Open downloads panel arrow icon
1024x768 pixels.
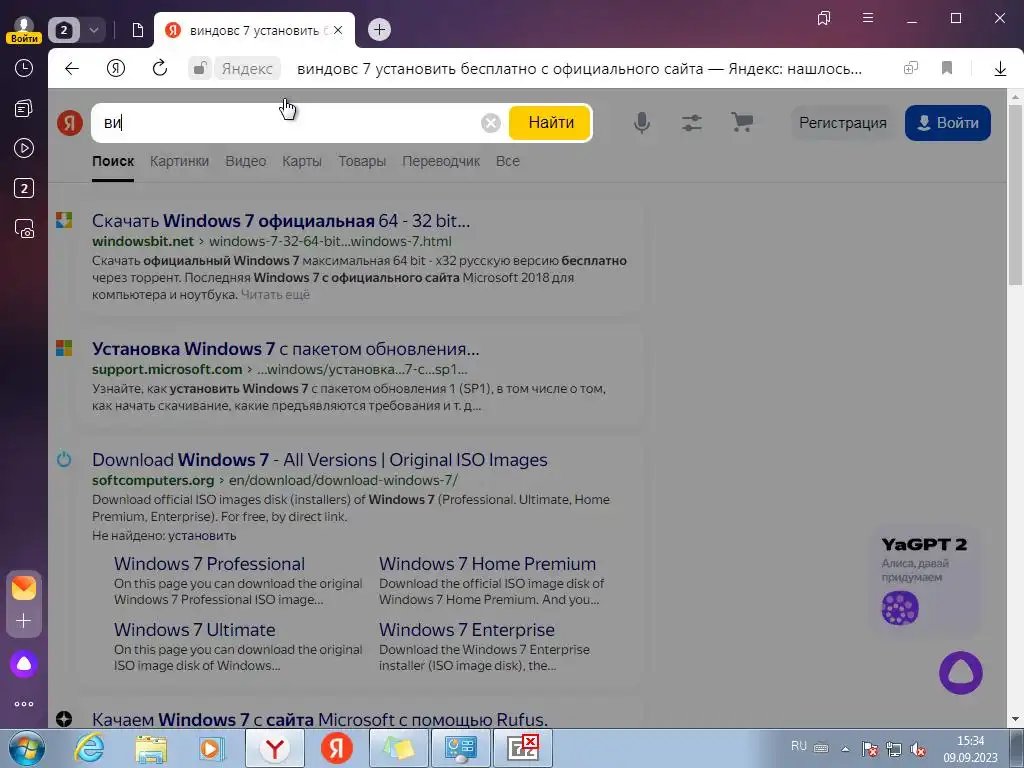[1000, 68]
